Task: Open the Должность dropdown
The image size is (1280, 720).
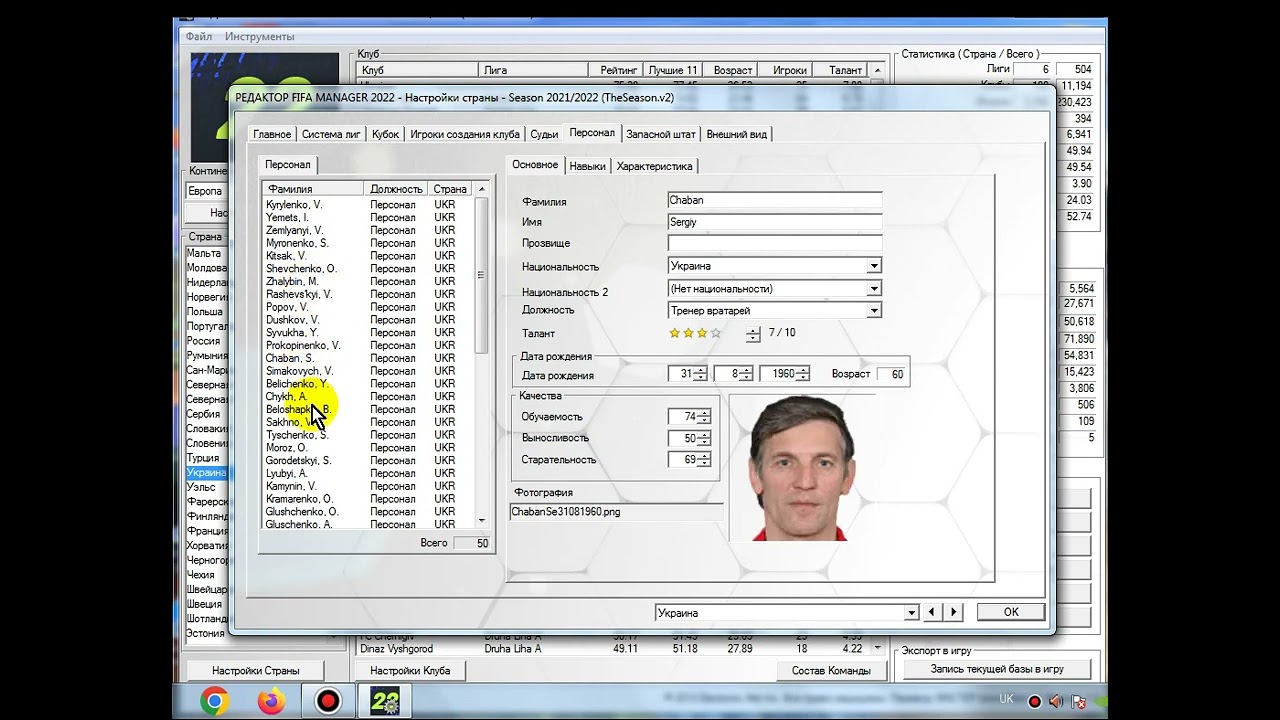Action: pyautogui.click(x=874, y=311)
